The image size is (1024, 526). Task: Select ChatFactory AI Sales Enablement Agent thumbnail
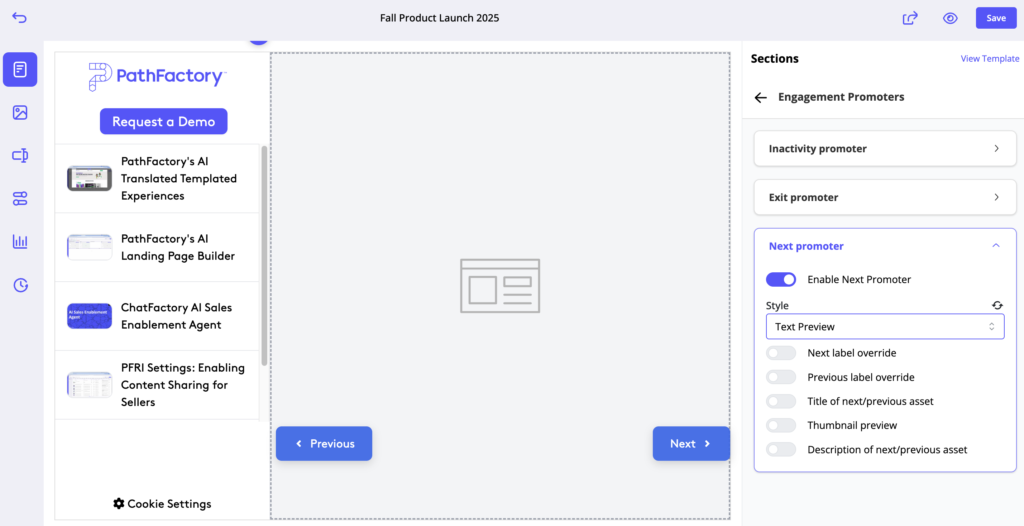pyautogui.click(x=90, y=316)
